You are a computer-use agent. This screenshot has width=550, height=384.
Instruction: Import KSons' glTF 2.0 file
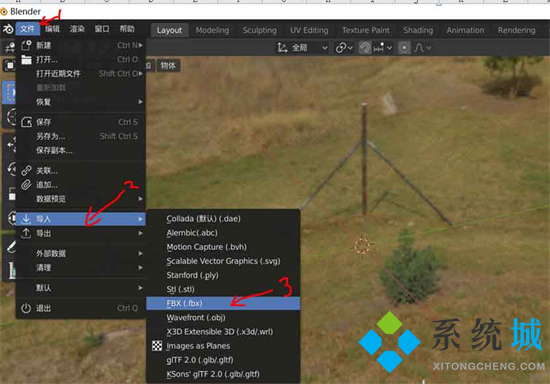click(x=223, y=374)
